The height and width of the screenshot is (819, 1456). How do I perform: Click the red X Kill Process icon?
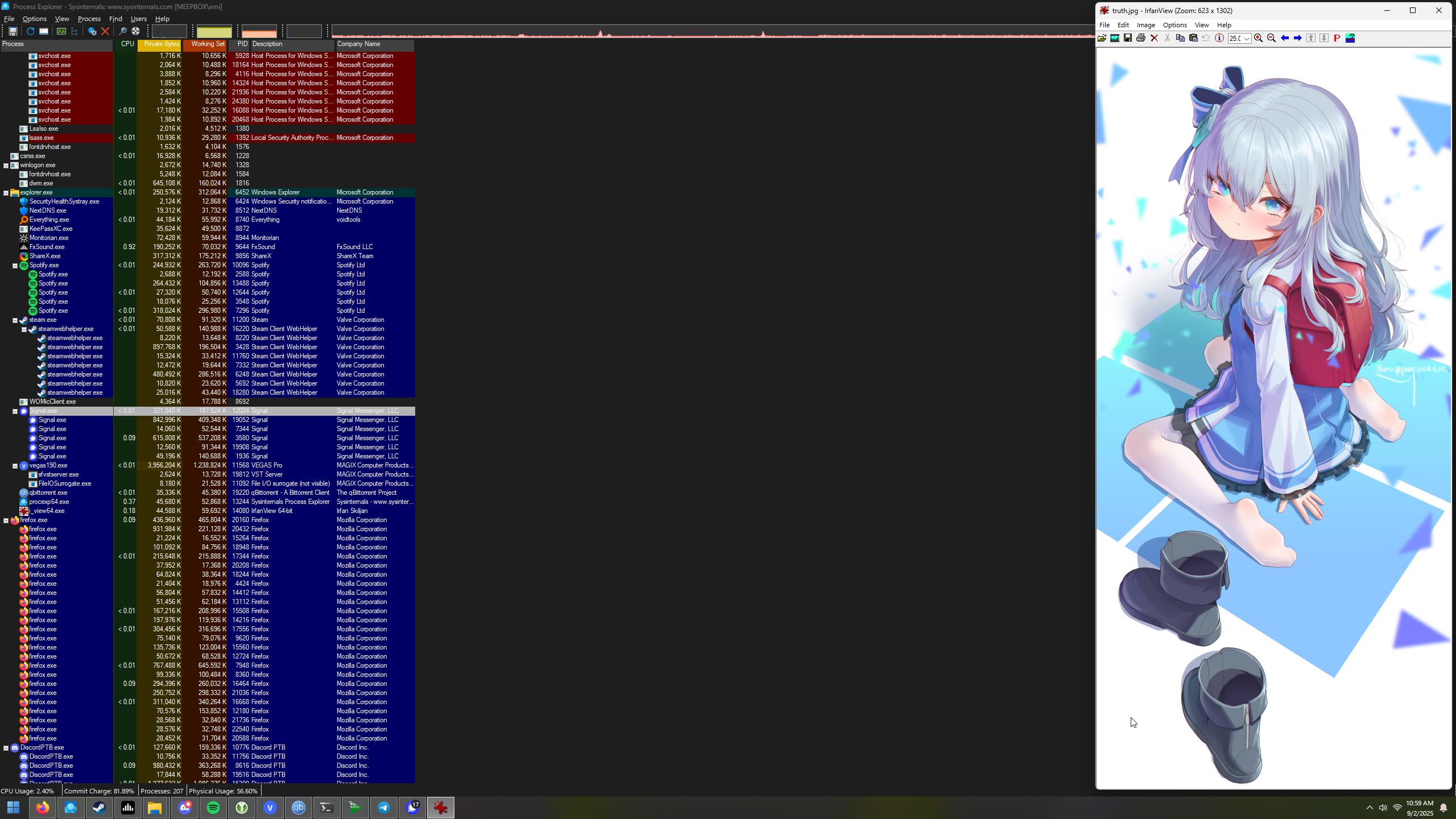(x=105, y=31)
